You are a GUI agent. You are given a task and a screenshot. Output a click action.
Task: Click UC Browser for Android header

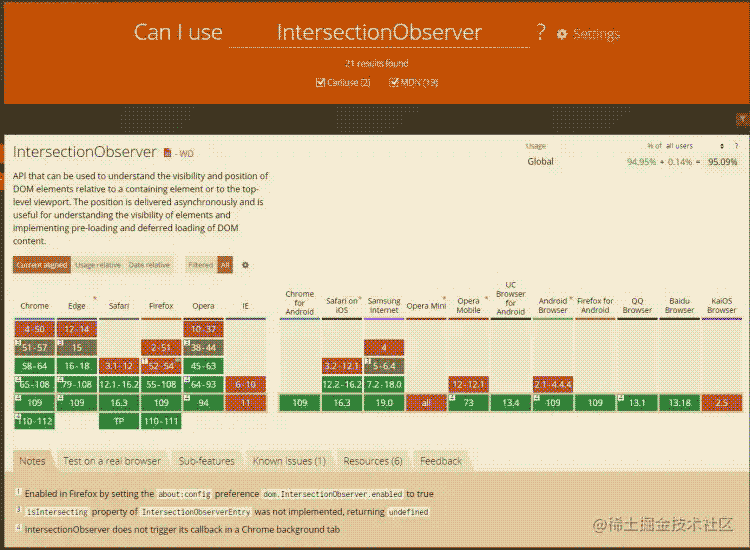[x=510, y=298]
